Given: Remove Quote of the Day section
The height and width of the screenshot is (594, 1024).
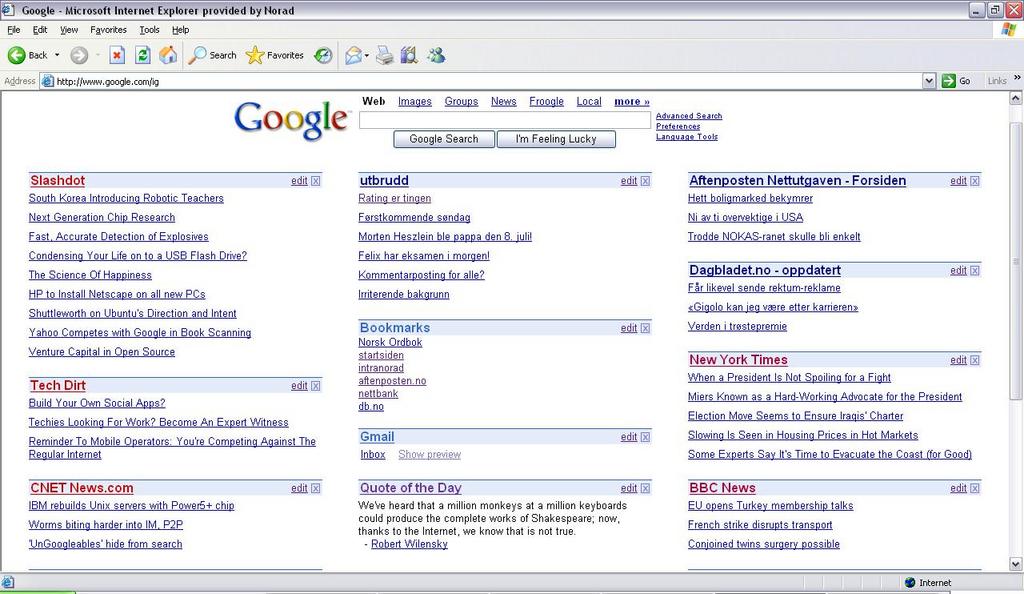Looking at the screenshot, I should coord(646,488).
